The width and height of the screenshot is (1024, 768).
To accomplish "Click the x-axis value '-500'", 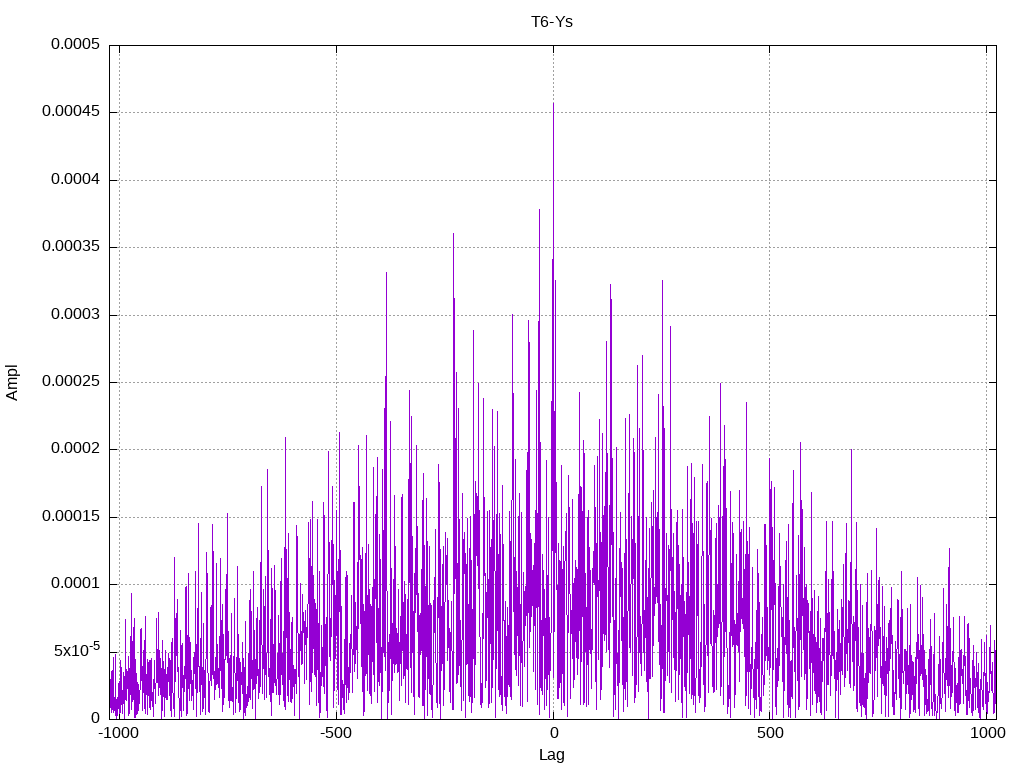I will point(336,733).
